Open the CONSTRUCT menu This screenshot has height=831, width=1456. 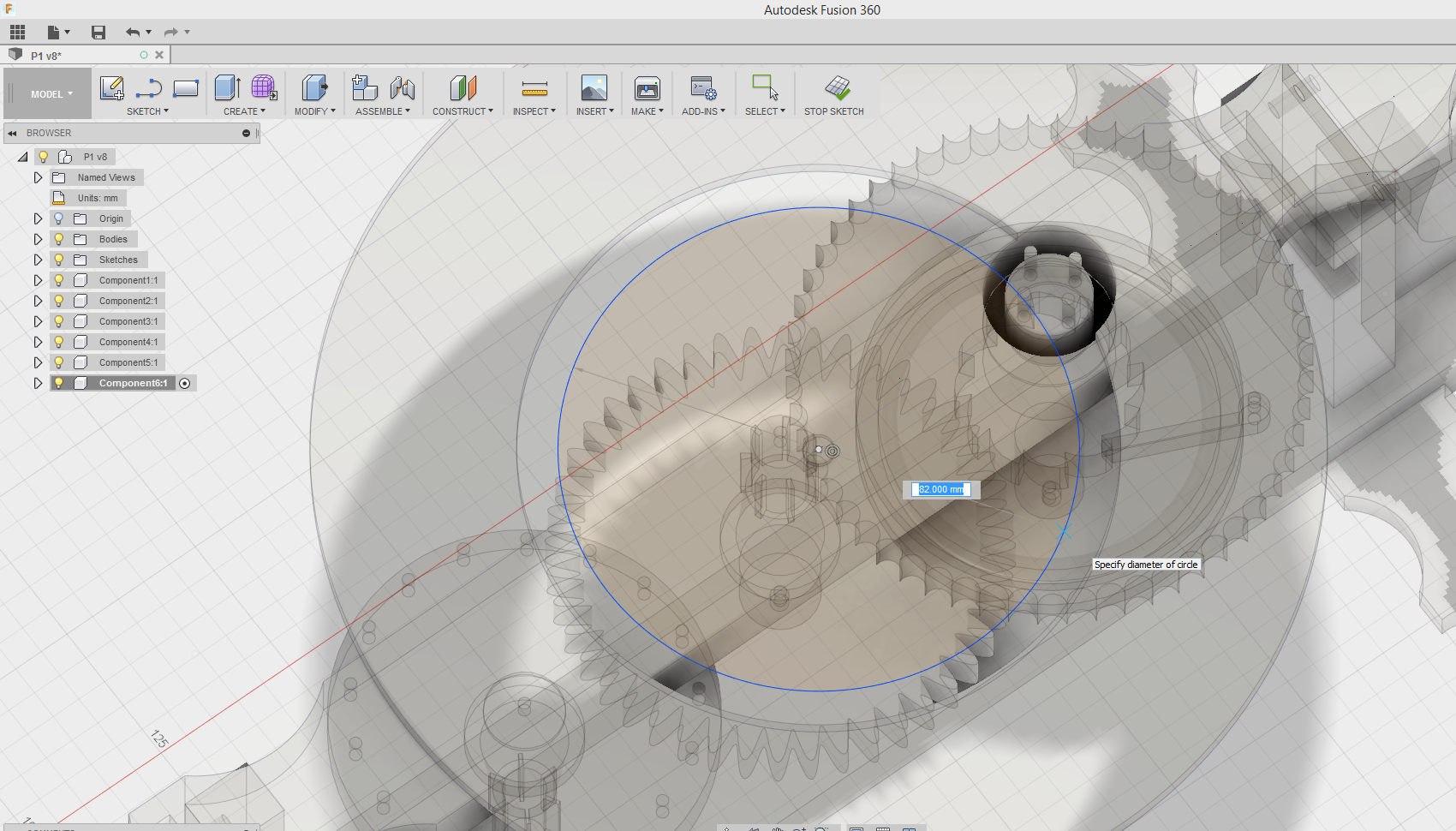click(x=462, y=111)
